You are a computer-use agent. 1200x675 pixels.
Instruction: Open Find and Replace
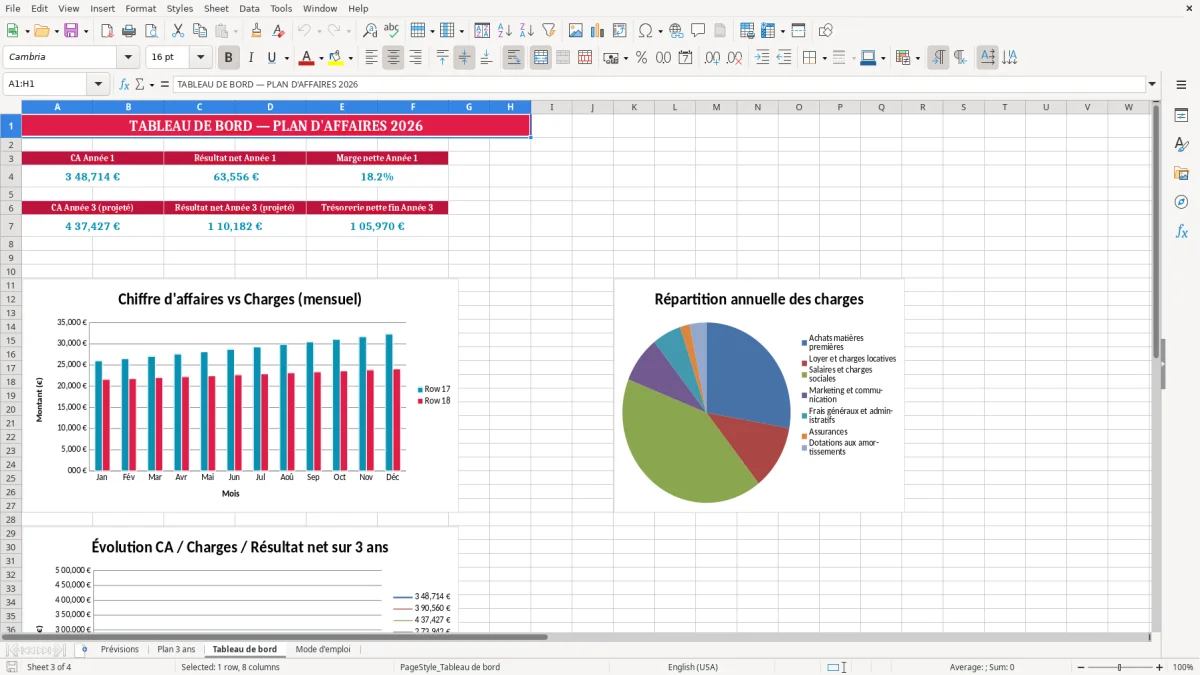point(370,31)
